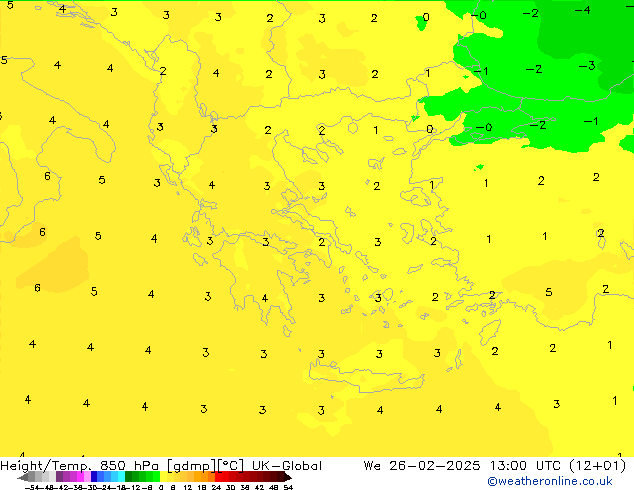Screen dimensions: 634x490
Task: Pick the dark blue swatch in the legend
Action: coord(94,477)
